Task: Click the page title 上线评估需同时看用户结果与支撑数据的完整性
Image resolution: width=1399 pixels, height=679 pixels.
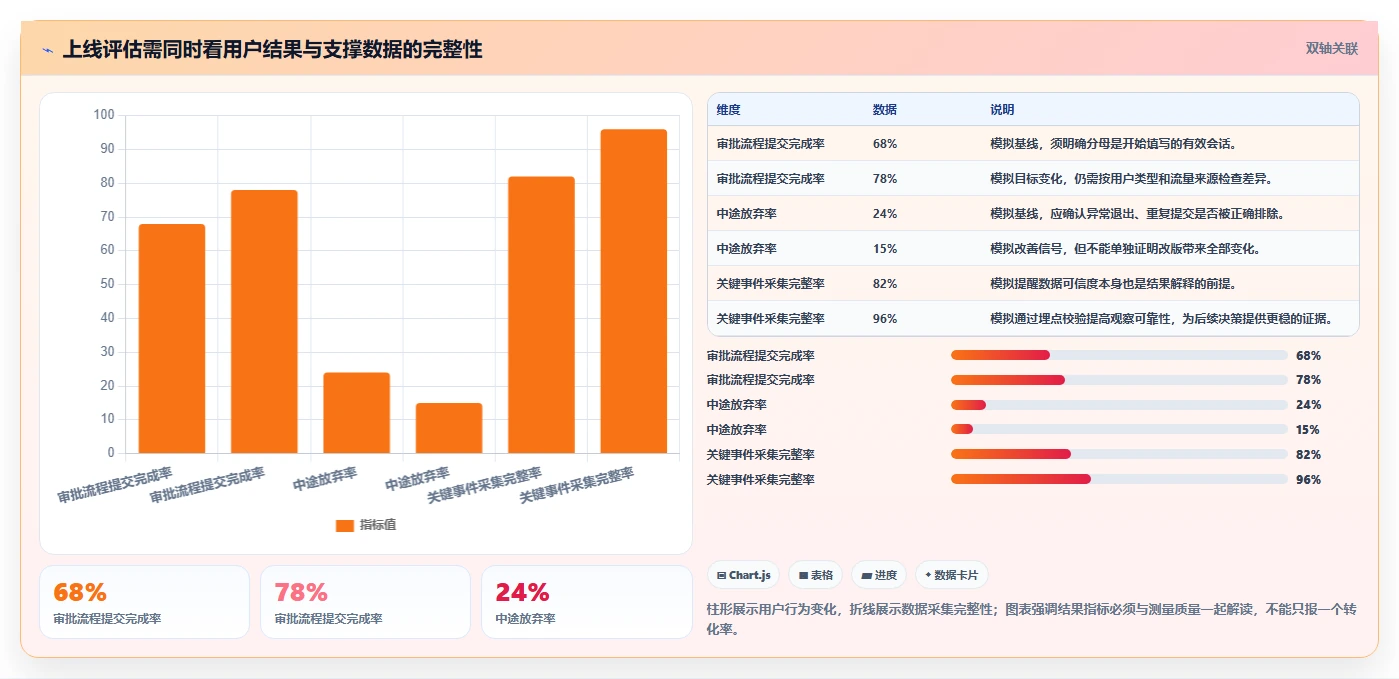Action: pyautogui.click(x=272, y=50)
